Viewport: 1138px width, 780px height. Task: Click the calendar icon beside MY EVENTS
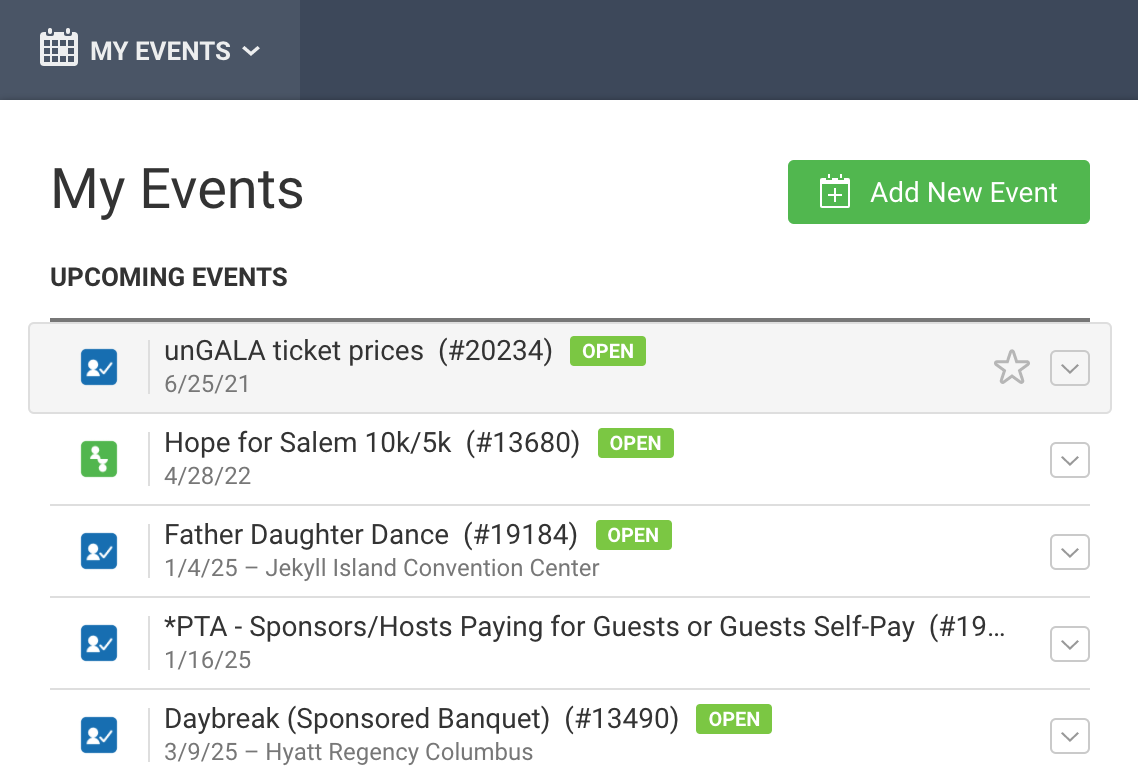(x=58, y=49)
